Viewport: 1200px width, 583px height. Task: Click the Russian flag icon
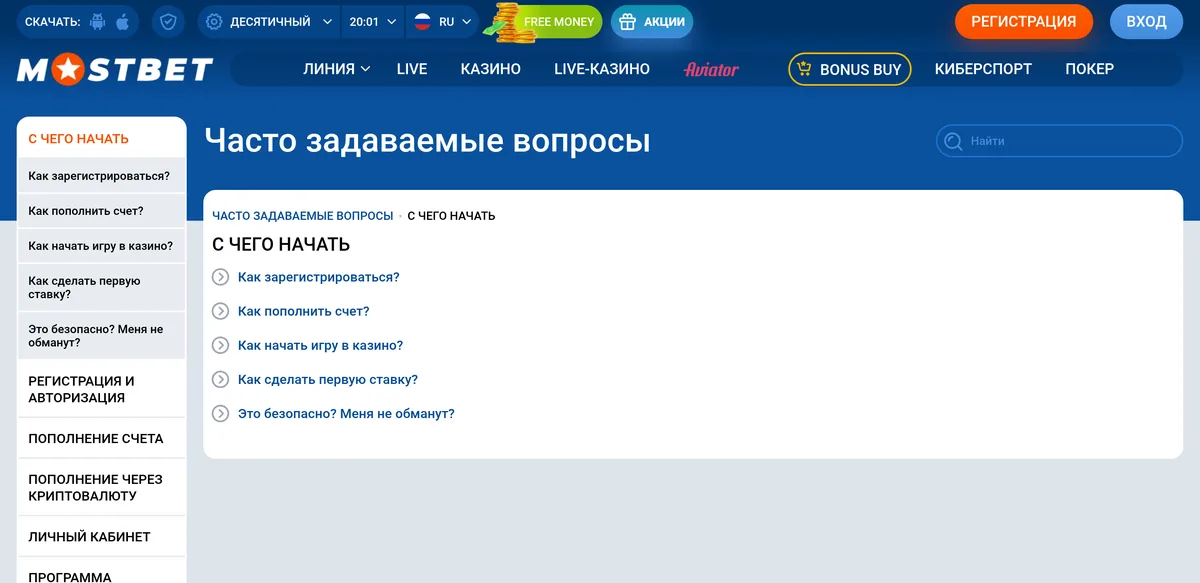[x=422, y=22]
